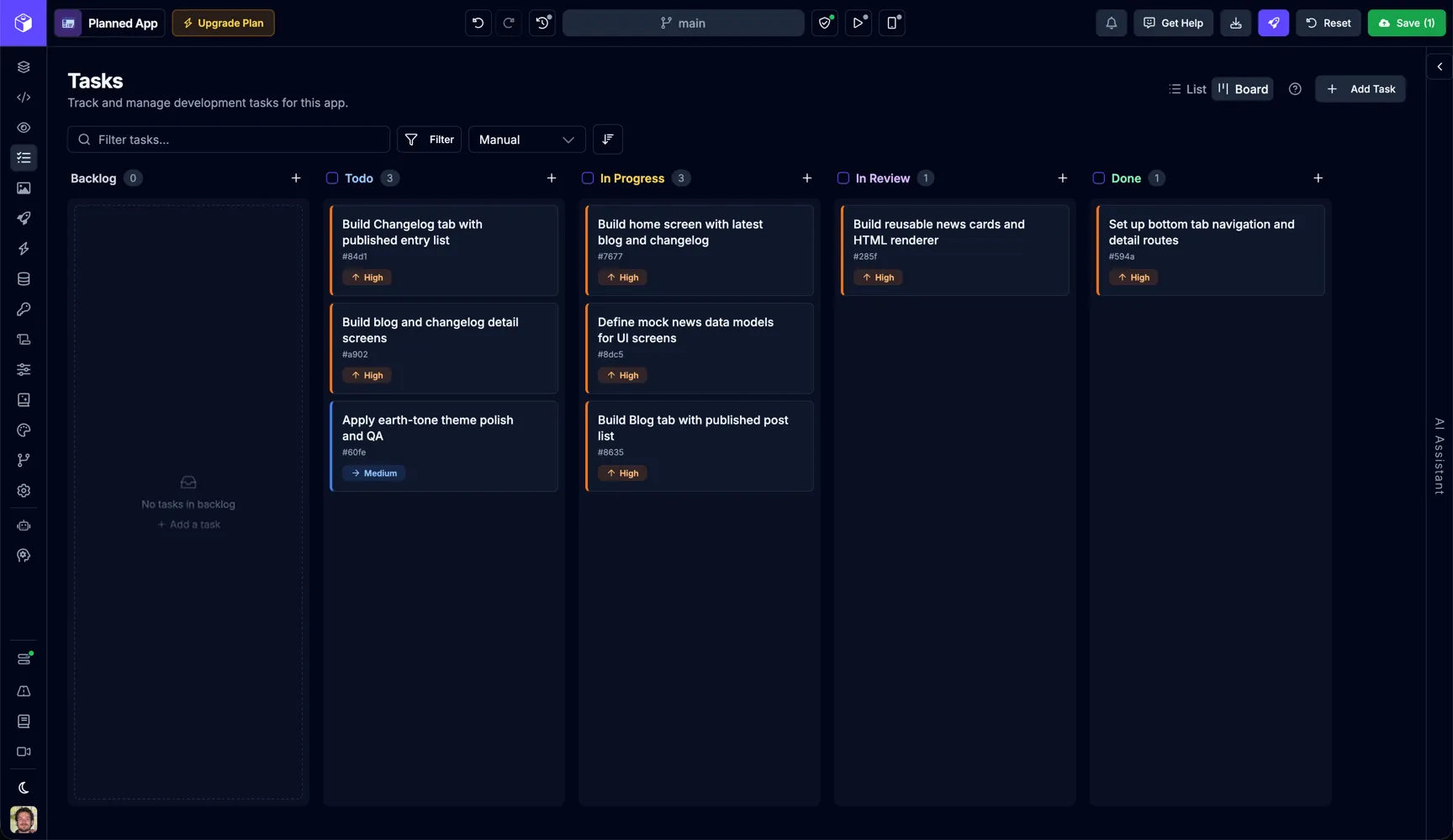Open the video camera sidebar icon

[24, 752]
